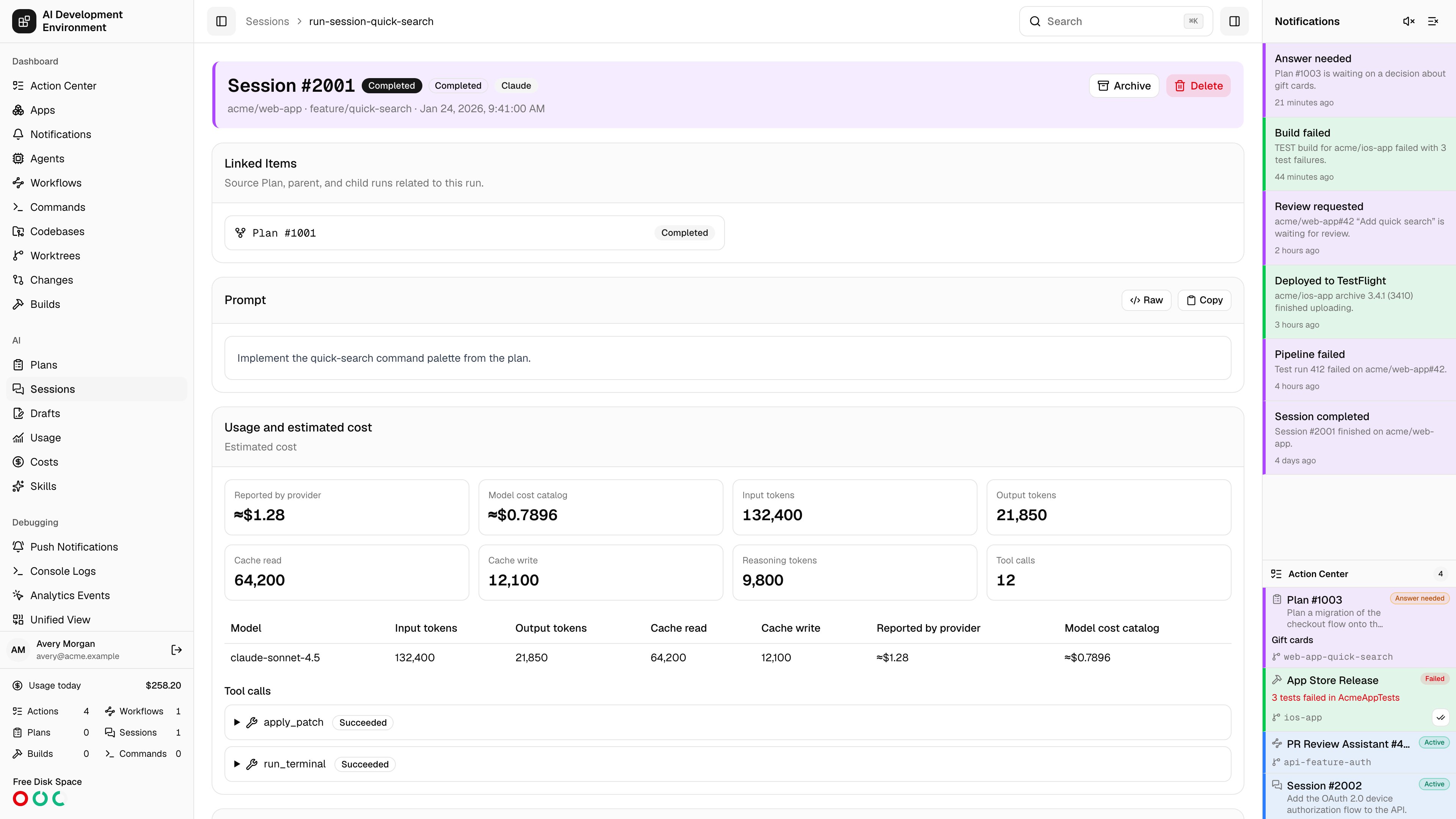
Task: Click the run_terminal wrench icon
Action: [252, 764]
